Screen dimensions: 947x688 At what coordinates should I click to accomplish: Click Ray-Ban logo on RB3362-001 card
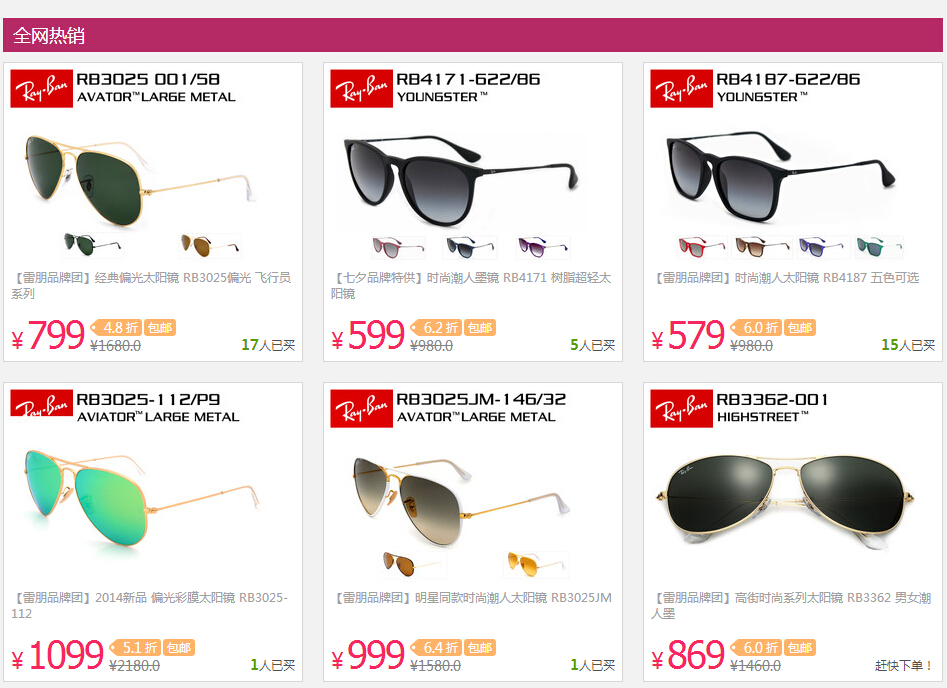pos(681,408)
